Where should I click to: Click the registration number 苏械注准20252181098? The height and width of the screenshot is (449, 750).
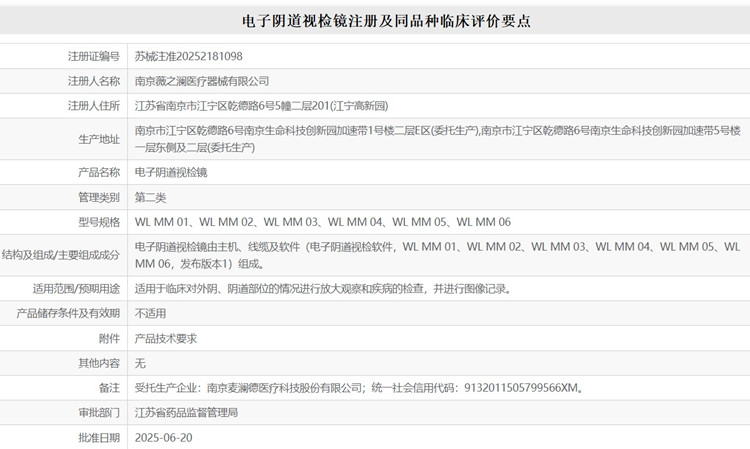click(x=188, y=57)
